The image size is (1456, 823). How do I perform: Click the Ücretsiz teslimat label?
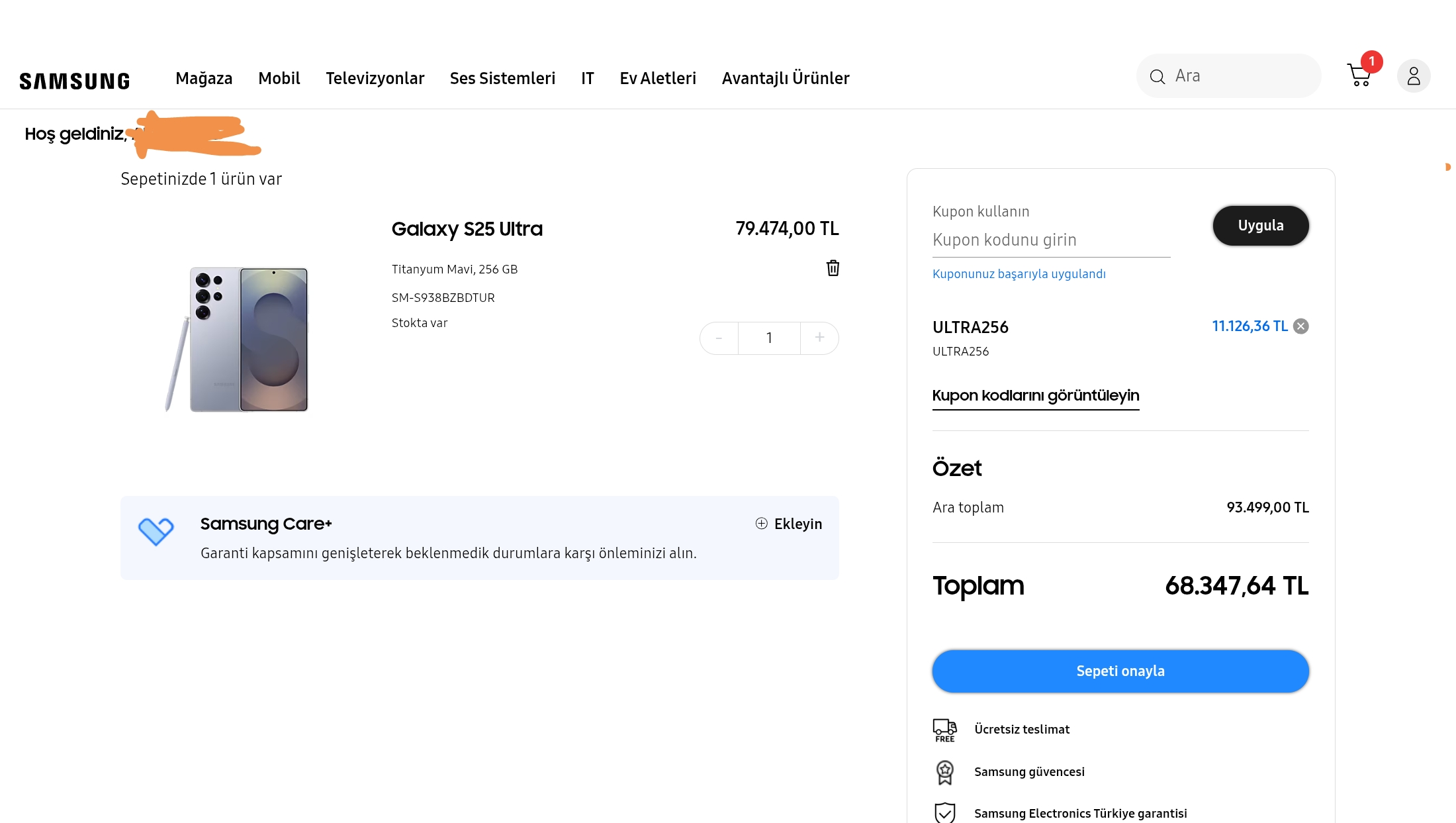tap(1022, 730)
